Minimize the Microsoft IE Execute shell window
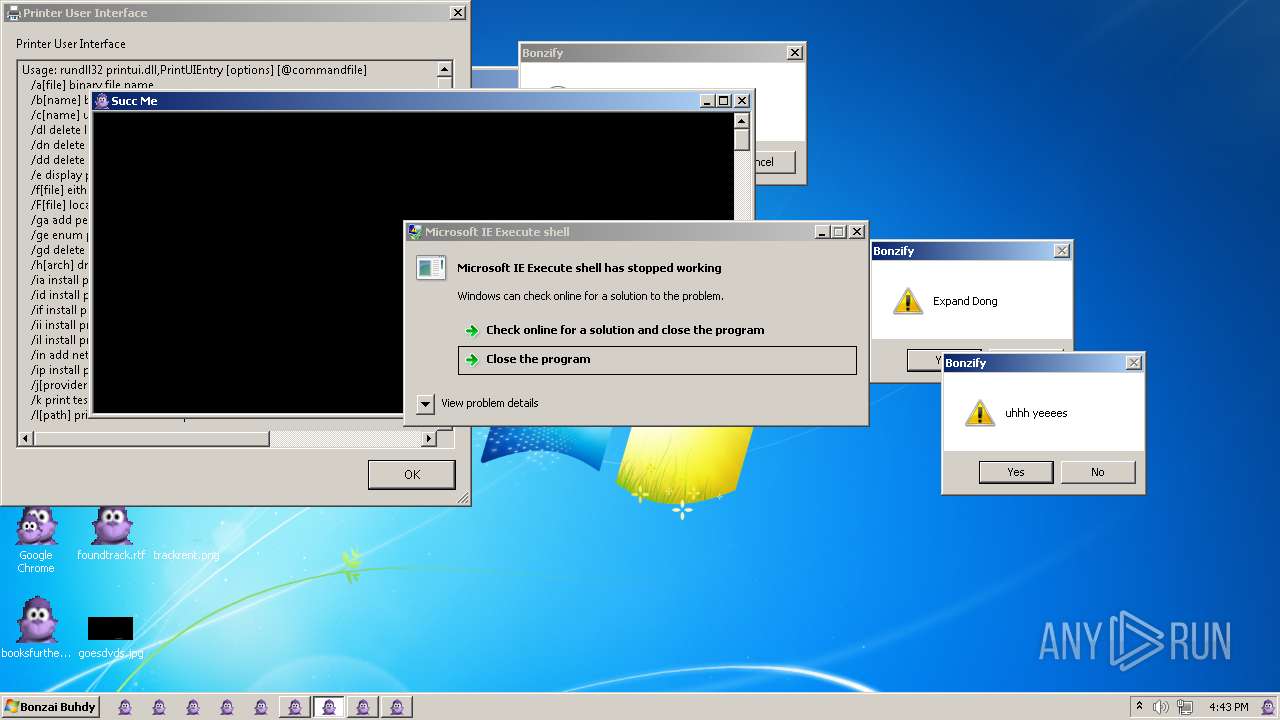The height and width of the screenshot is (720, 1280). pos(823,232)
